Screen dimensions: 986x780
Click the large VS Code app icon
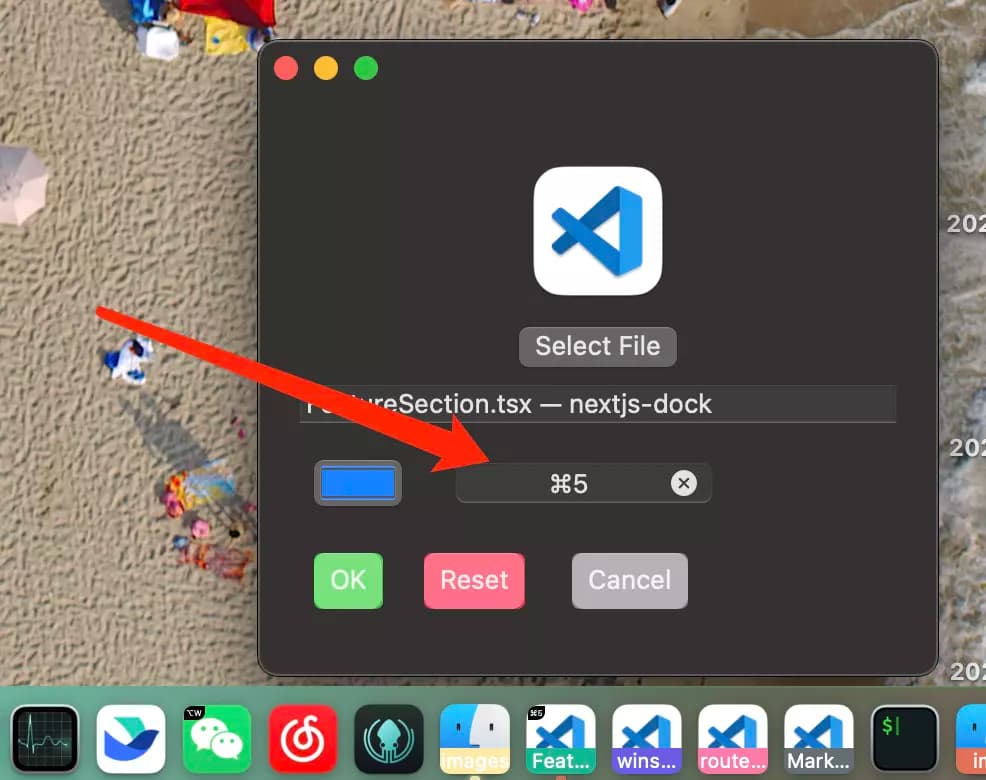pyautogui.click(x=597, y=231)
